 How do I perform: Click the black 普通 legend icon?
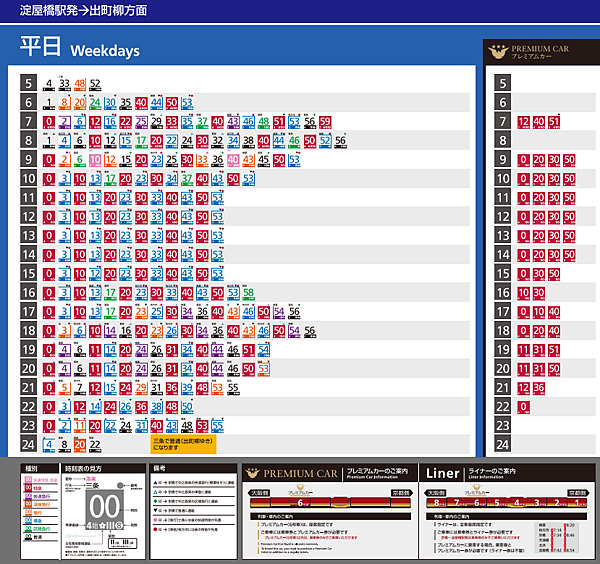pos(28,537)
